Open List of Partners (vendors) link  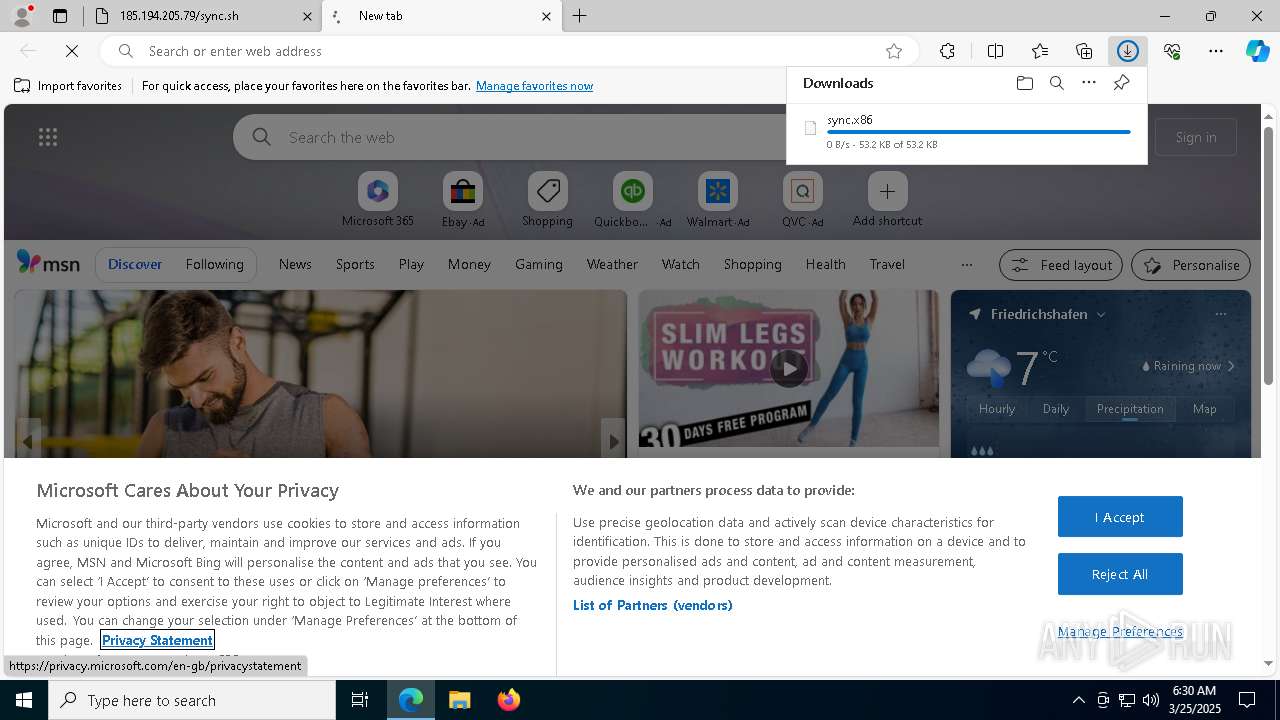653,605
